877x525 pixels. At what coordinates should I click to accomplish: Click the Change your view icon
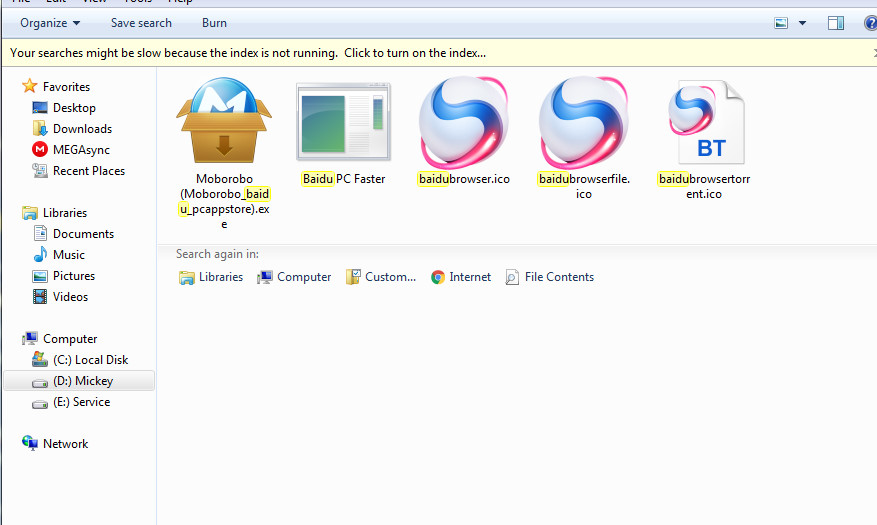(781, 23)
